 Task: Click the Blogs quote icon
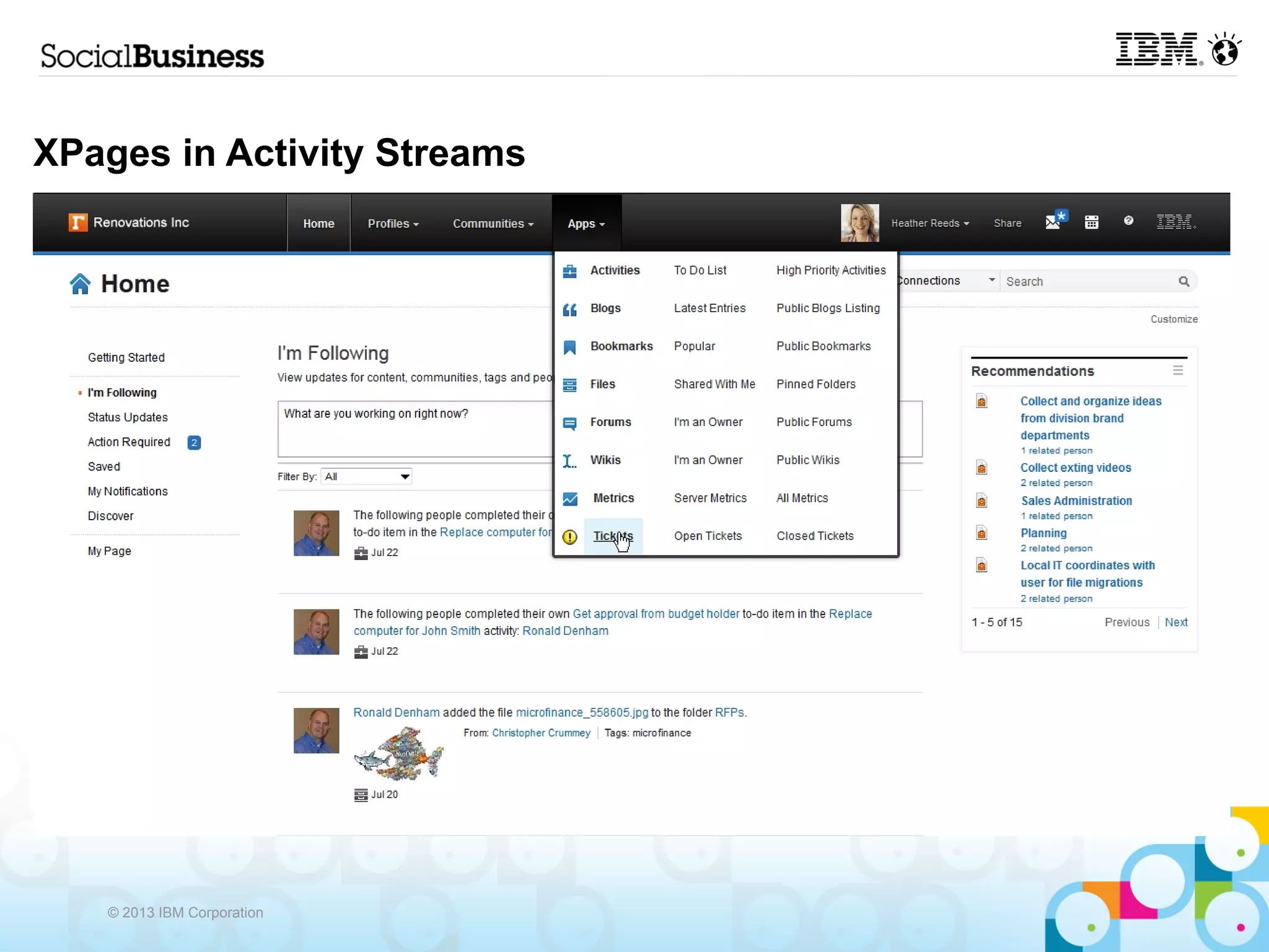[x=569, y=309]
